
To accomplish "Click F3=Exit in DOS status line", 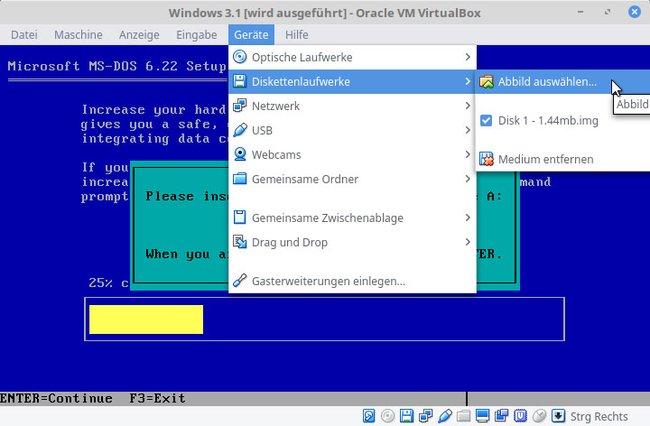I will [x=157, y=398].
